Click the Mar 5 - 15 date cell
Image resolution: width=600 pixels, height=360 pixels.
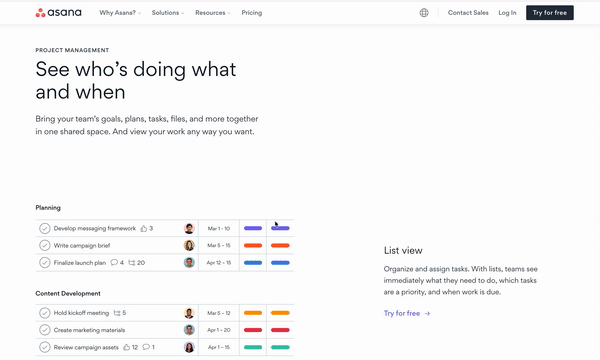point(219,245)
